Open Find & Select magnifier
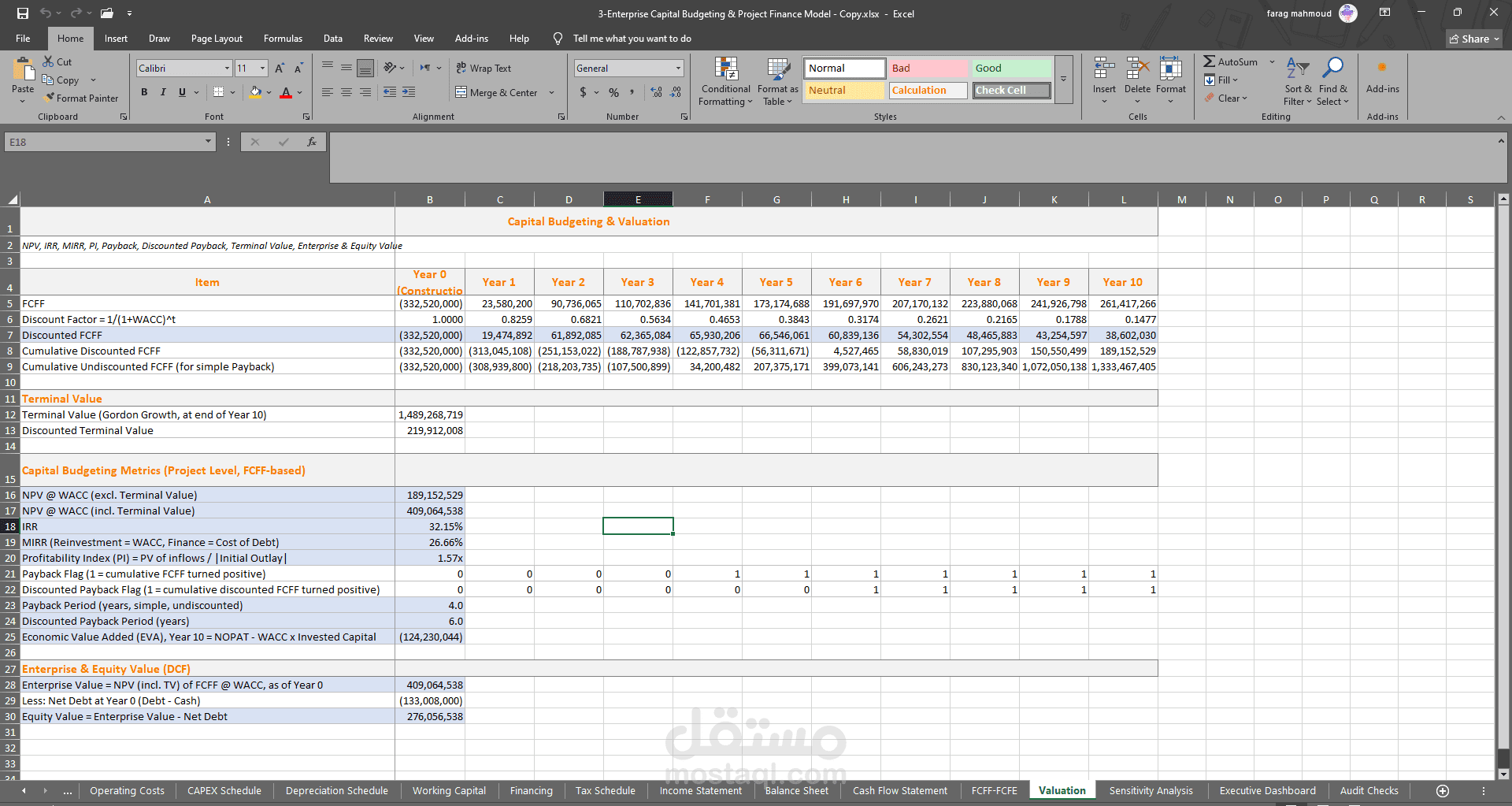Screen dimensions: 1512x806 point(1332,81)
